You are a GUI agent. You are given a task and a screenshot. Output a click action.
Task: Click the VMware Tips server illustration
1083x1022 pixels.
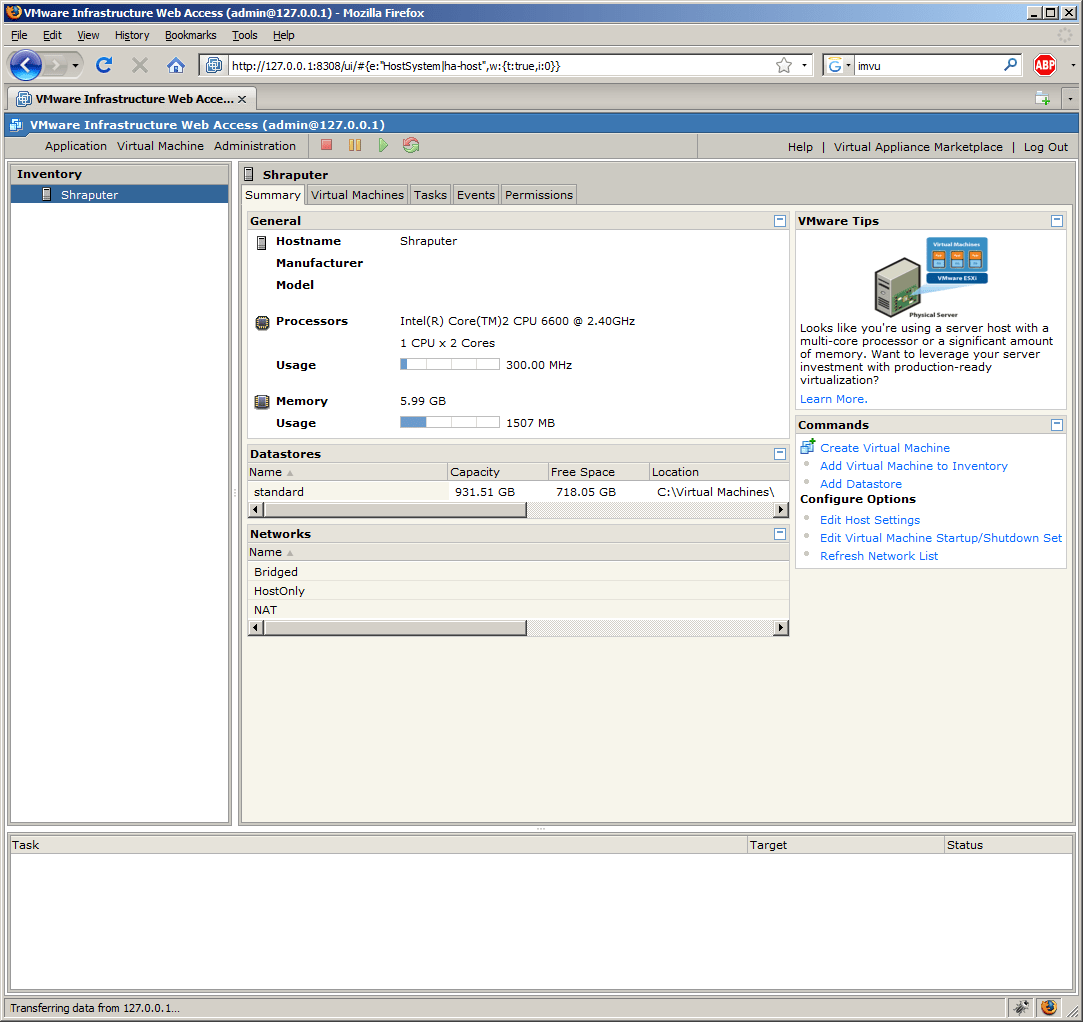coord(930,276)
